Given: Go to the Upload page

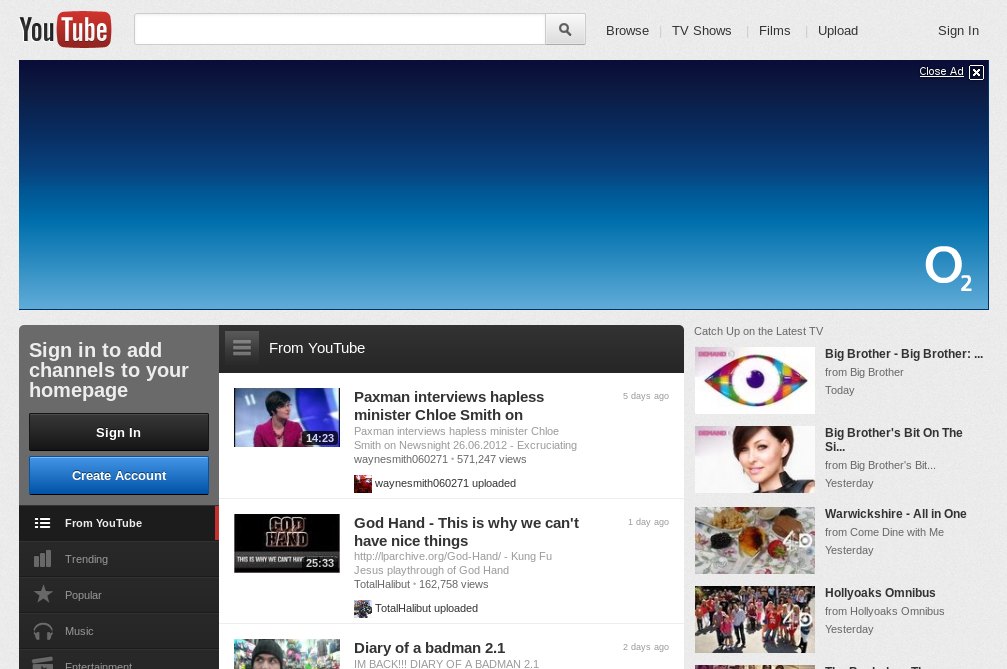Looking at the screenshot, I should click(x=837, y=31).
